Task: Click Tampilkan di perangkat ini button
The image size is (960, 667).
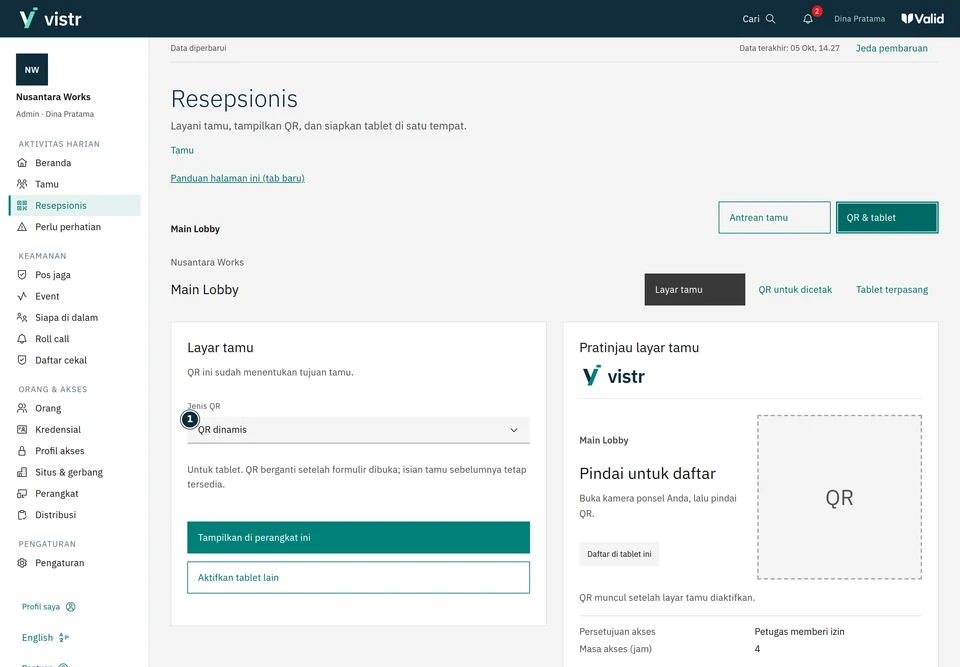Action: pos(358,538)
